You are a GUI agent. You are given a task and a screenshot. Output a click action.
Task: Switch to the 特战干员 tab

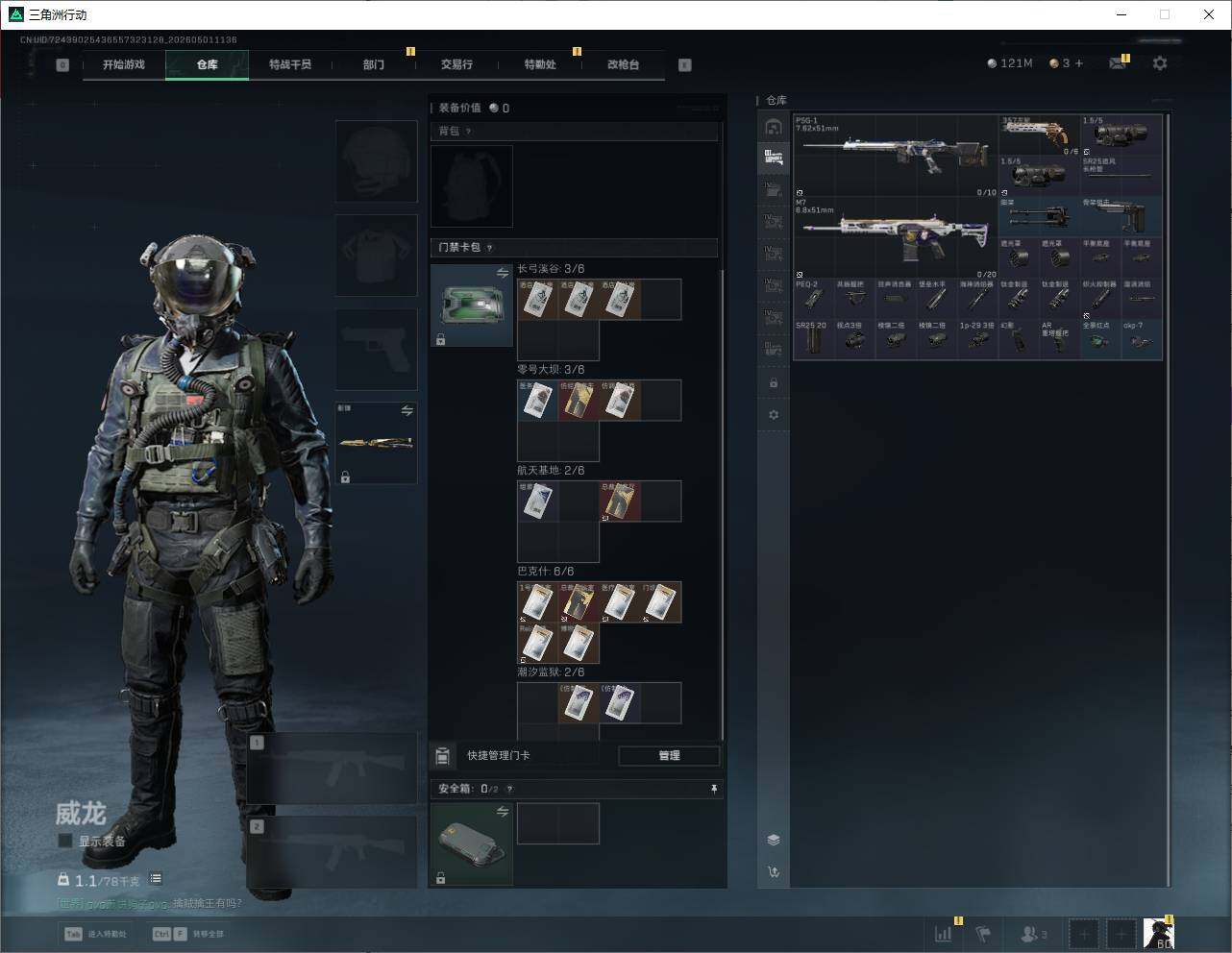pos(290,64)
